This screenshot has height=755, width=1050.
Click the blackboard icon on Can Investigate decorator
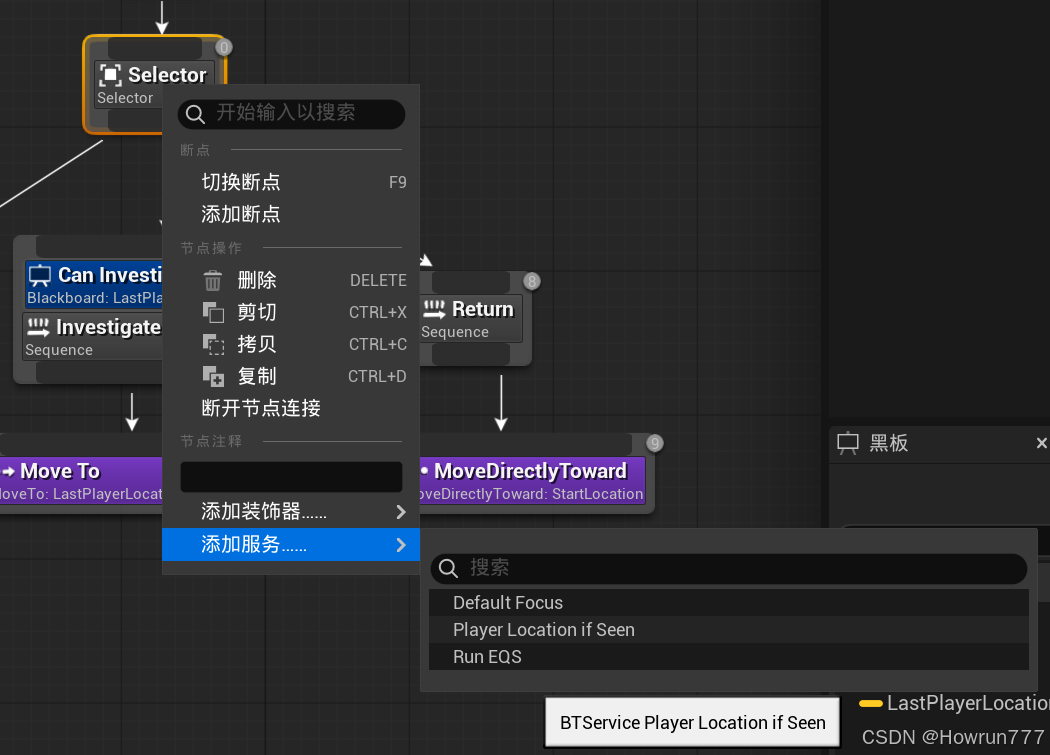click(x=40, y=275)
